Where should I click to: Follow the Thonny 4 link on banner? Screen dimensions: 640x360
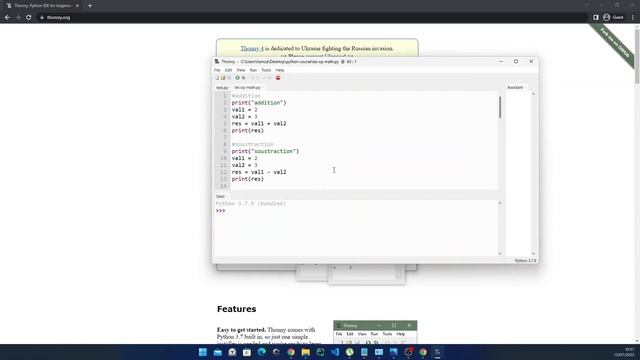[x=252, y=49]
